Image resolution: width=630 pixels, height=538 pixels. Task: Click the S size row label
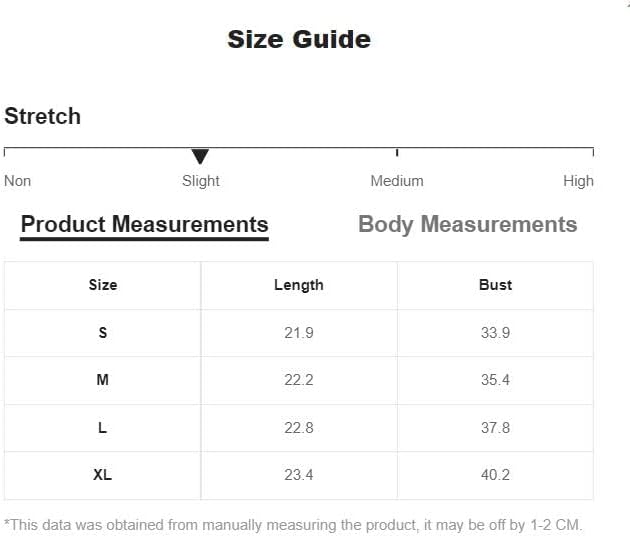pyautogui.click(x=103, y=333)
